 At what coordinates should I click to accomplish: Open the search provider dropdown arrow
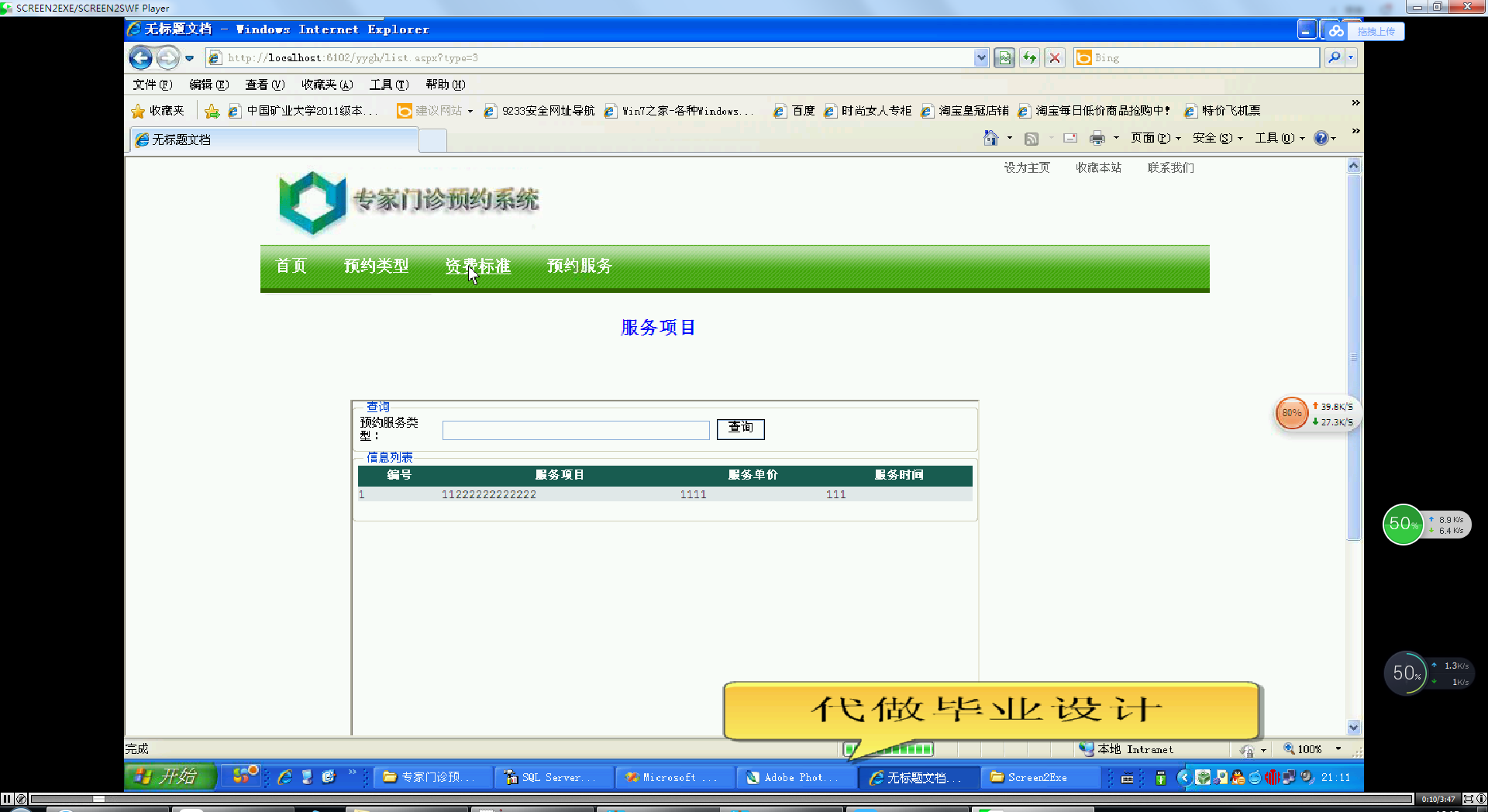point(1351,58)
